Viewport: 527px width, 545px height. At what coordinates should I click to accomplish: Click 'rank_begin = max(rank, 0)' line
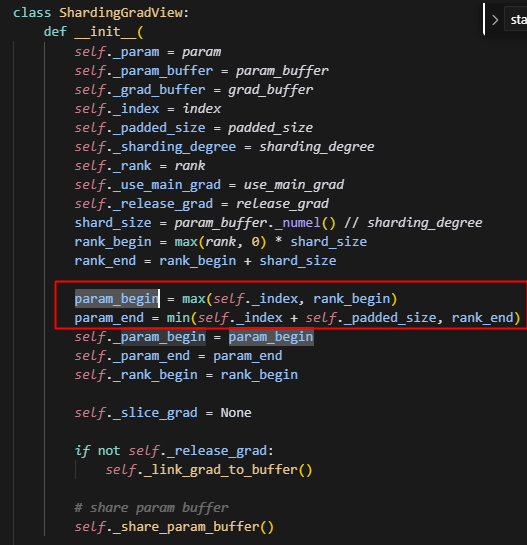(221, 242)
